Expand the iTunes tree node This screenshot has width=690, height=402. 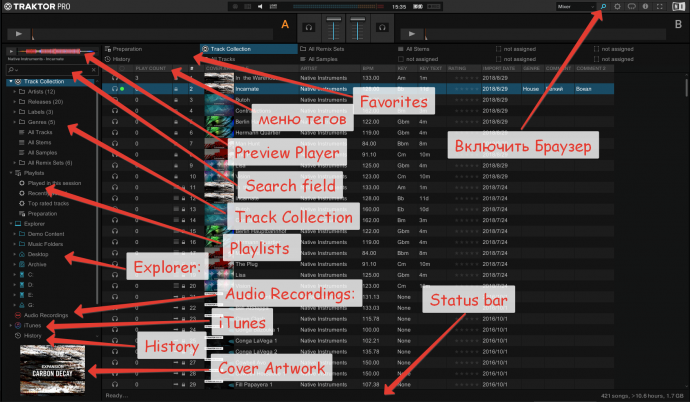(x=11, y=325)
